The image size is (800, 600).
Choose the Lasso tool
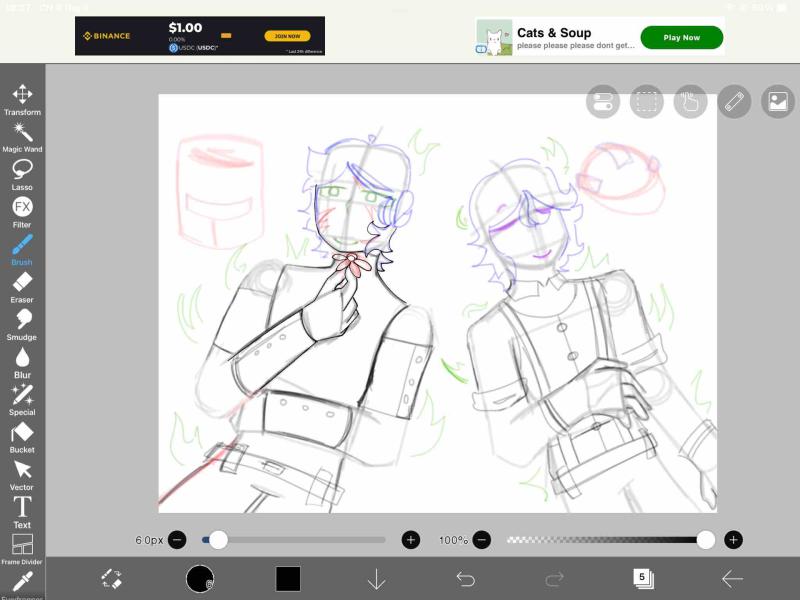tap(22, 174)
